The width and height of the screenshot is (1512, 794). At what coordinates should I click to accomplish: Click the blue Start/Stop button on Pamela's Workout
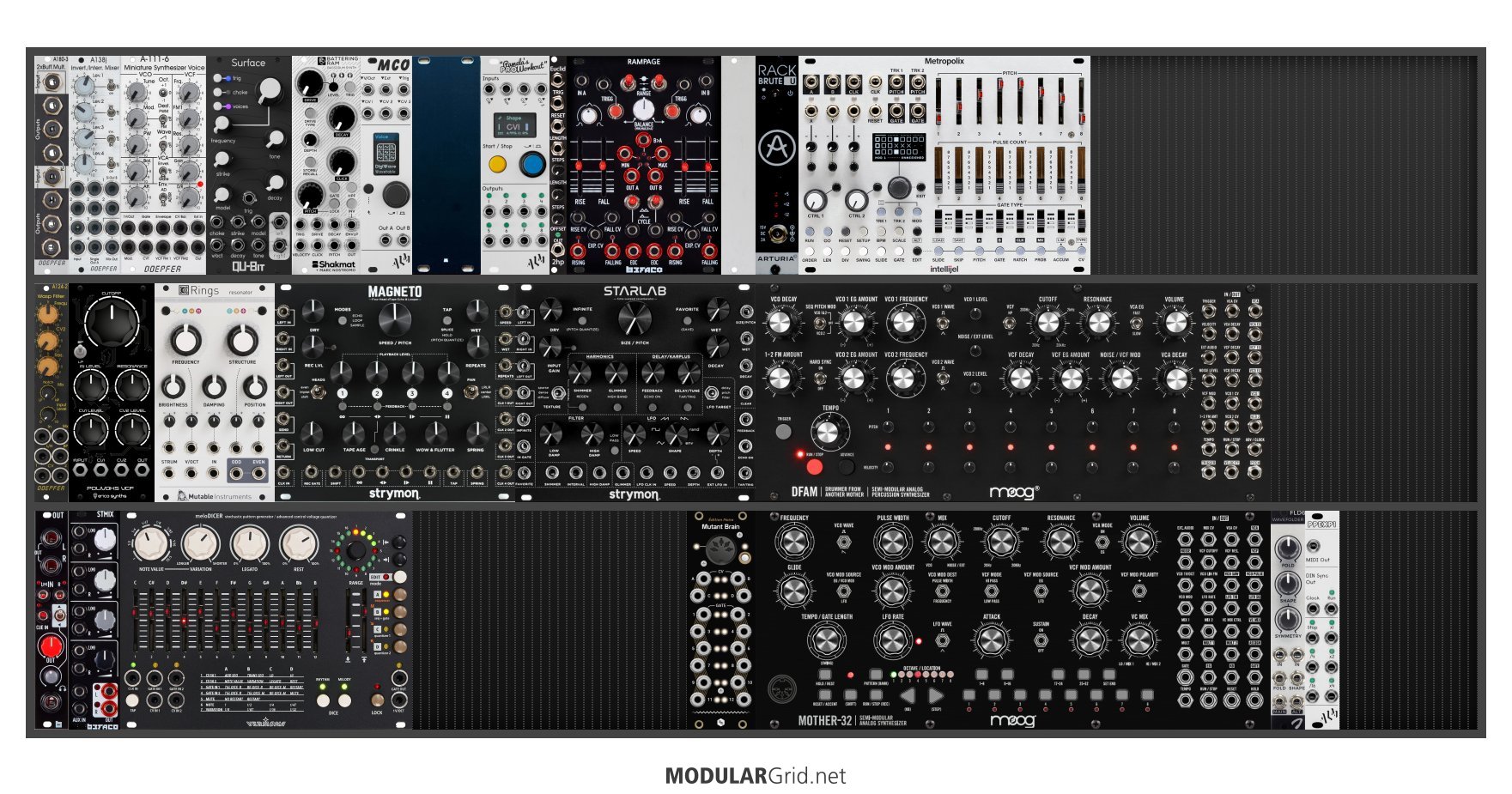(532, 163)
